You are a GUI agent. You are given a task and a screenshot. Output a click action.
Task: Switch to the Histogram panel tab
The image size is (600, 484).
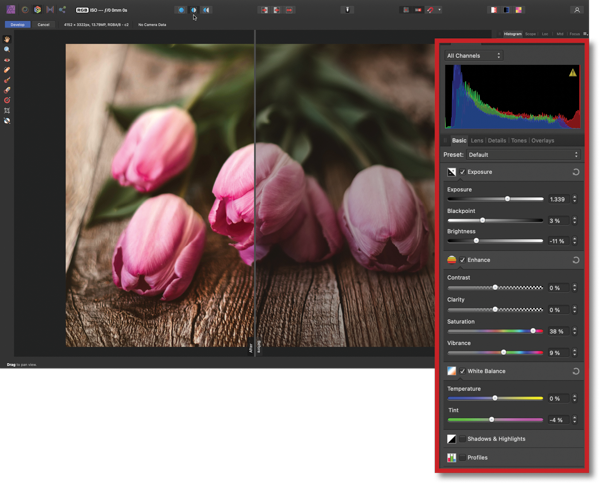click(x=512, y=34)
